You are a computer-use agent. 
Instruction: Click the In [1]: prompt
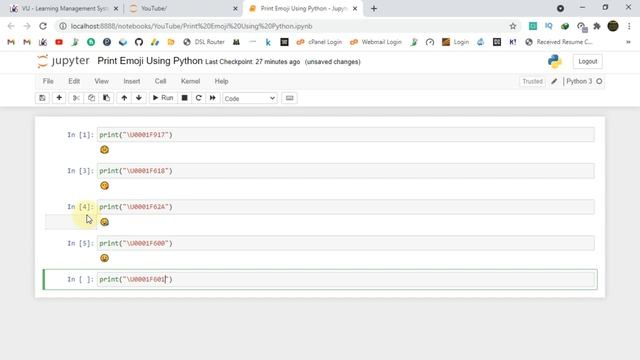tap(80, 135)
